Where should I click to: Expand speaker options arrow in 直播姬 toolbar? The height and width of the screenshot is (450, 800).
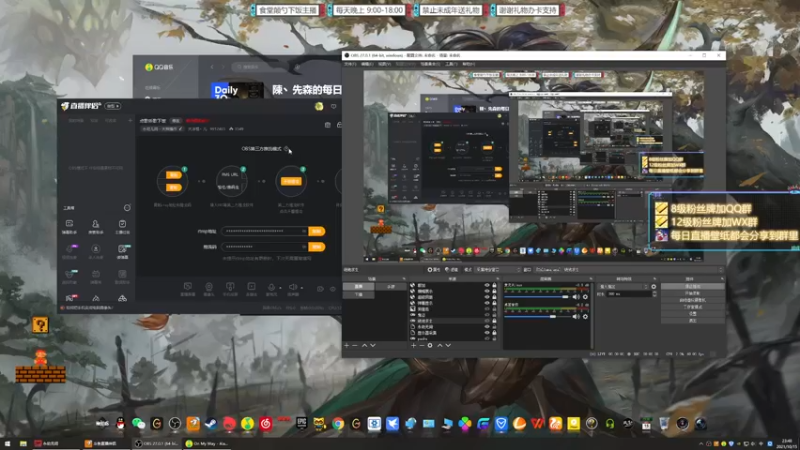302,288
